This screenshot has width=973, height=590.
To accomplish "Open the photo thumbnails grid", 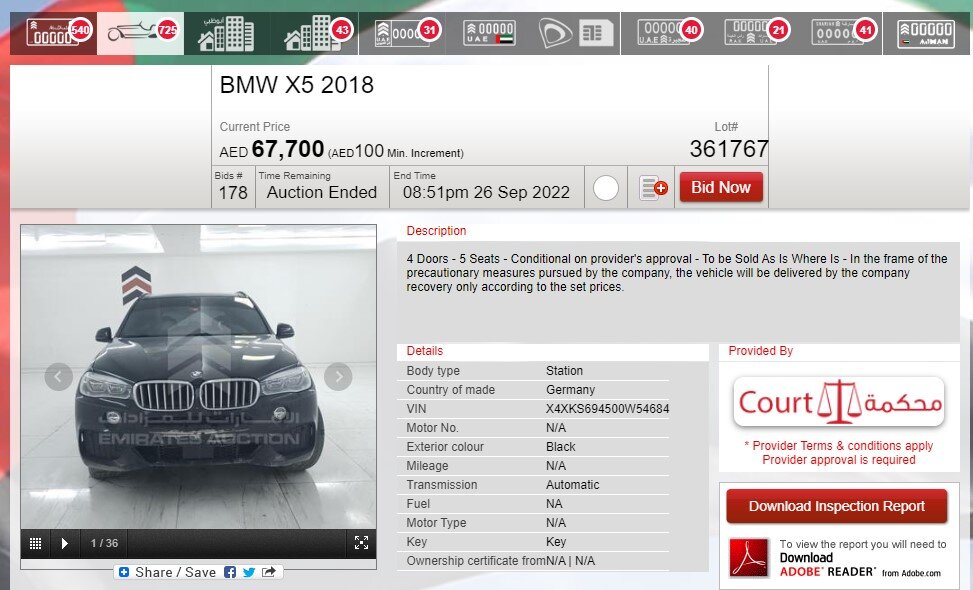I will tap(35, 543).
